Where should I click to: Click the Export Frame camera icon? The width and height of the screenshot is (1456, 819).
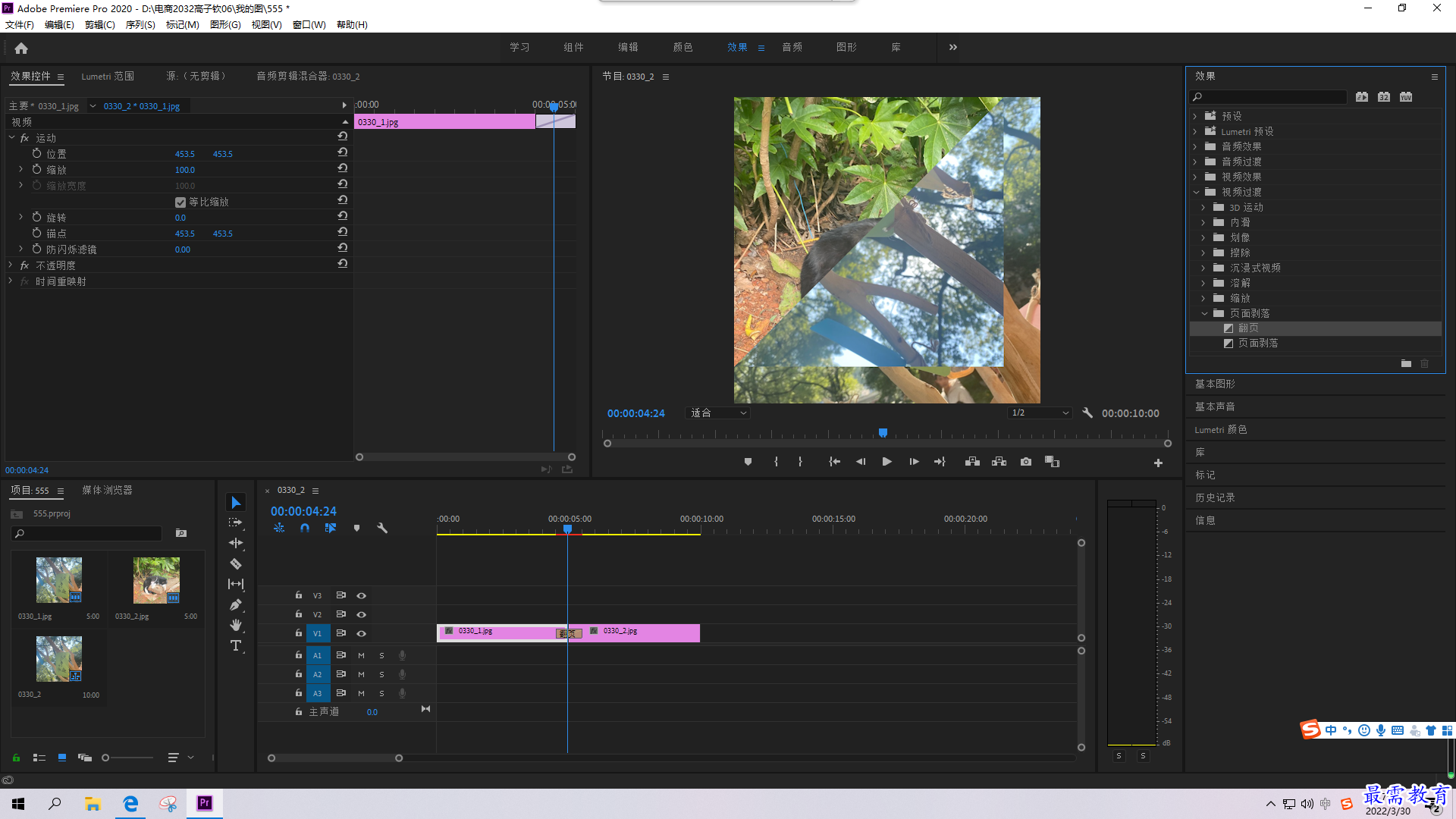pyautogui.click(x=1026, y=462)
